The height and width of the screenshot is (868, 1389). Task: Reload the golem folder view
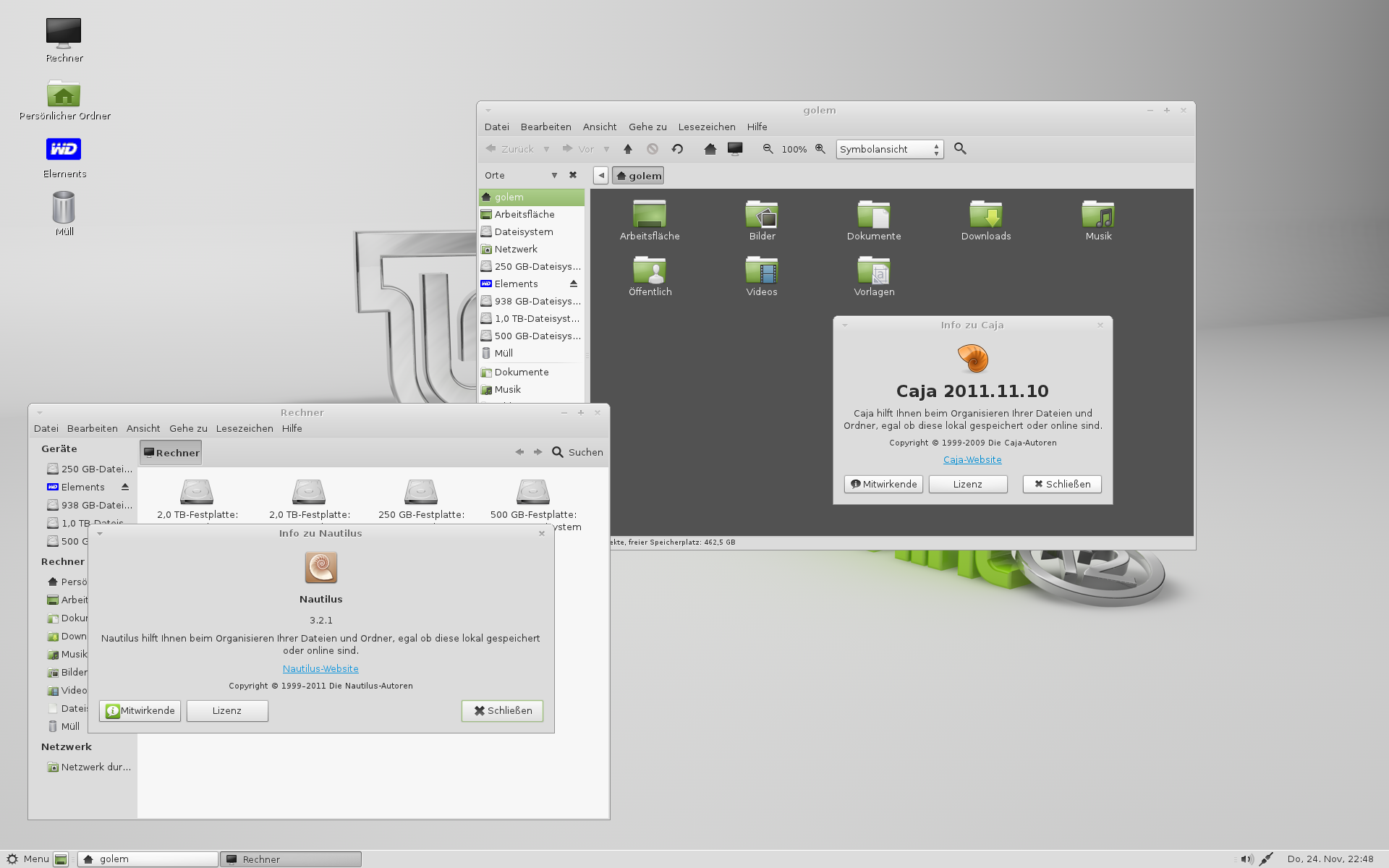pos(677,149)
